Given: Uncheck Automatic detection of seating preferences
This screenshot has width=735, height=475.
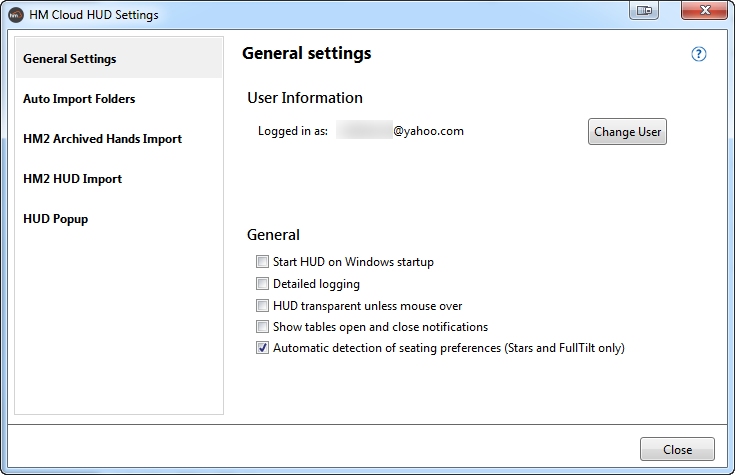Looking at the screenshot, I should click(263, 349).
